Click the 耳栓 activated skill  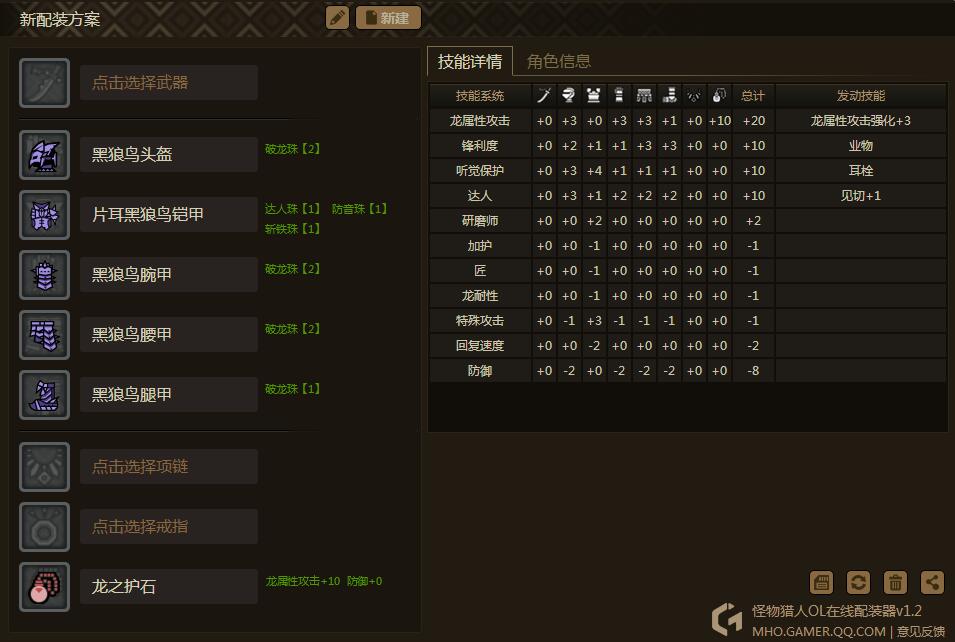click(861, 171)
